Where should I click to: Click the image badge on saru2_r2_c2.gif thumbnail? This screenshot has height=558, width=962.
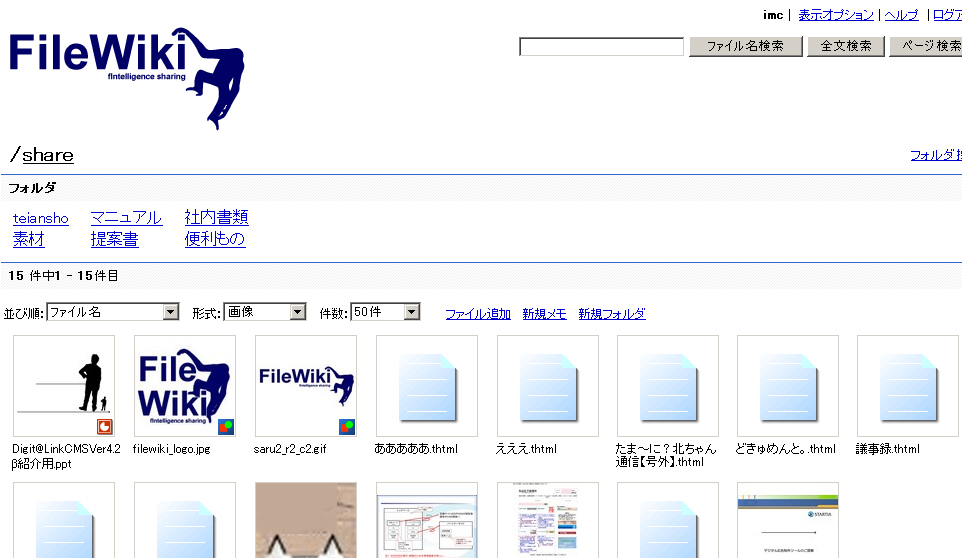point(347,426)
